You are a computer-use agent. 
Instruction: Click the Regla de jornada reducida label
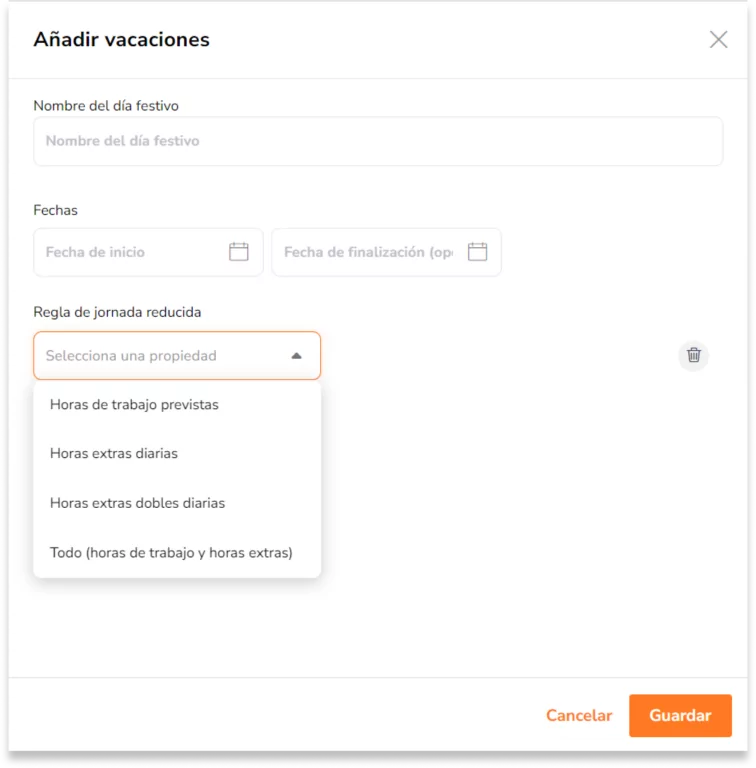point(117,312)
